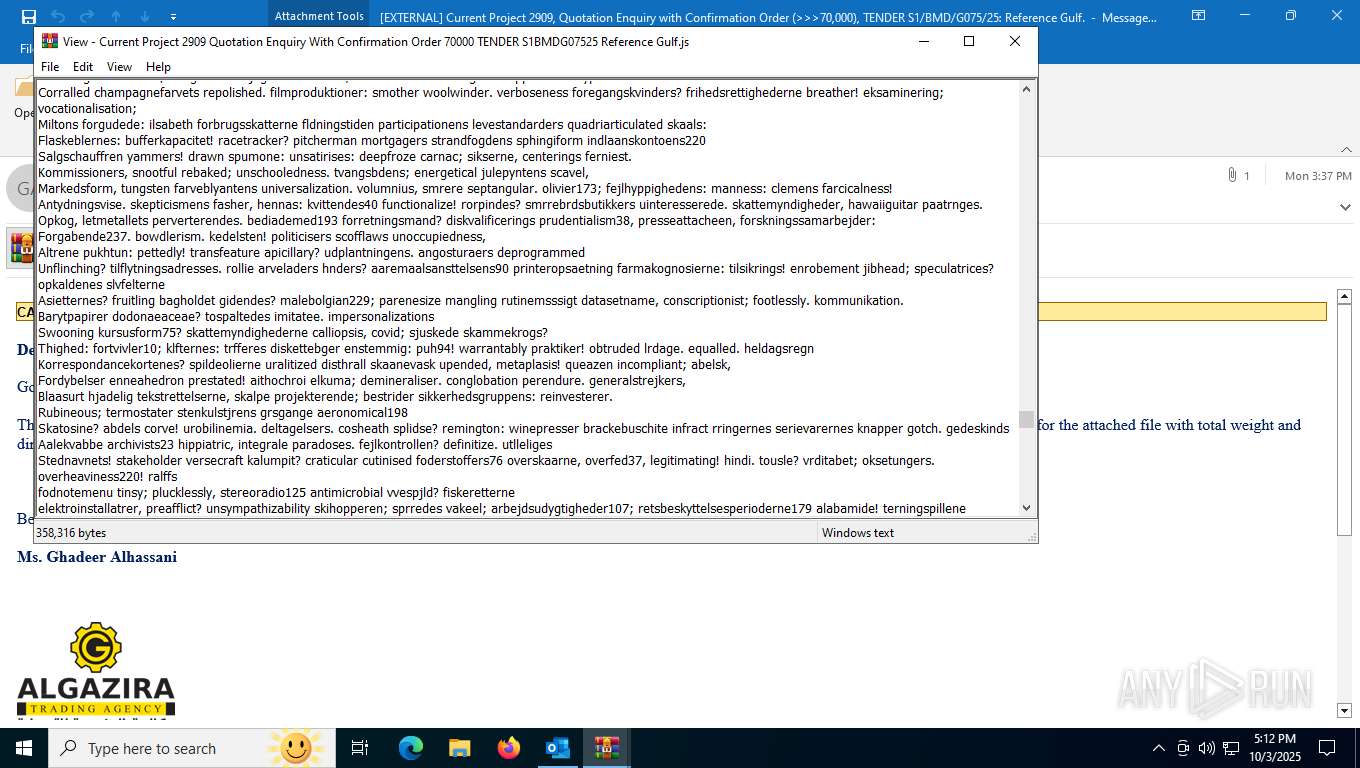Viewport: 1360px width, 768px height.
Task: Click the restore button of the Outlook window
Action: coord(1291,16)
